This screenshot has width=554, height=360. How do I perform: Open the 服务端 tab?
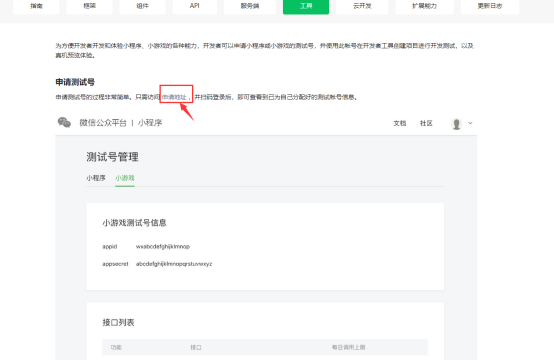[250, 6]
